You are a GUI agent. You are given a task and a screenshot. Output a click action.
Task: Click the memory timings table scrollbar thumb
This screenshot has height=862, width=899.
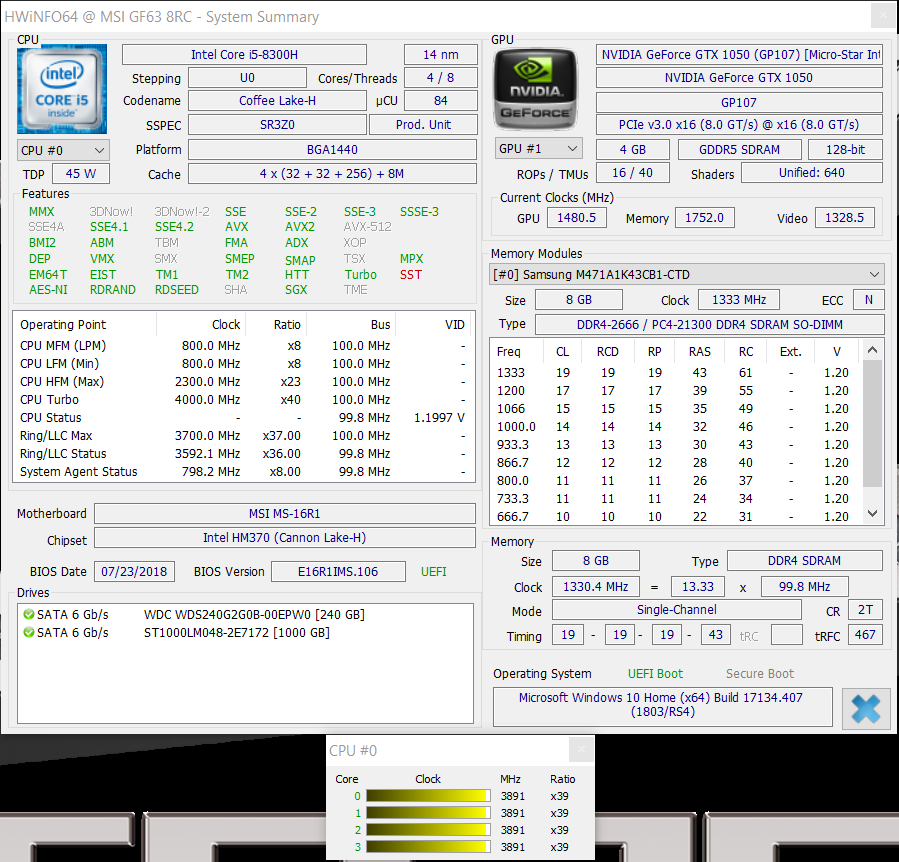873,423
